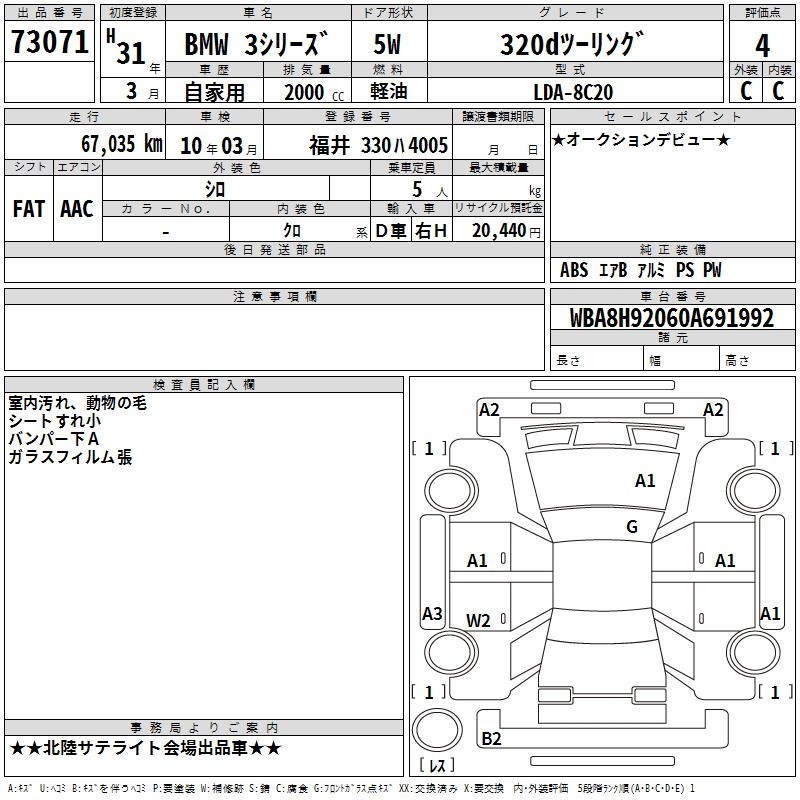800x800 pixels.
Task: Click the lot number 73071
Action: click(x=49, y=42)
